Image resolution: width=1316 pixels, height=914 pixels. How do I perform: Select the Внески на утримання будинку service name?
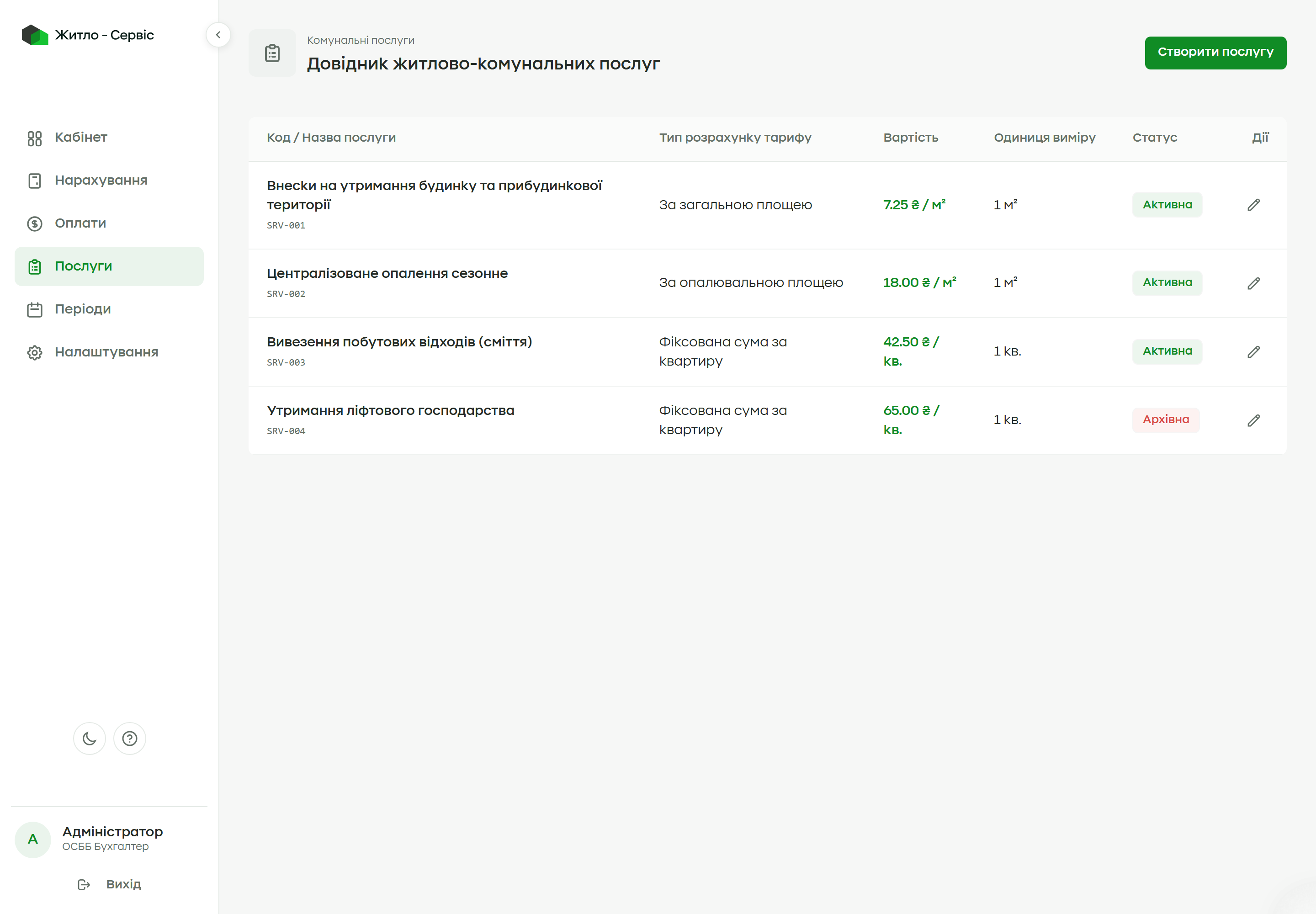click(434, 195)
